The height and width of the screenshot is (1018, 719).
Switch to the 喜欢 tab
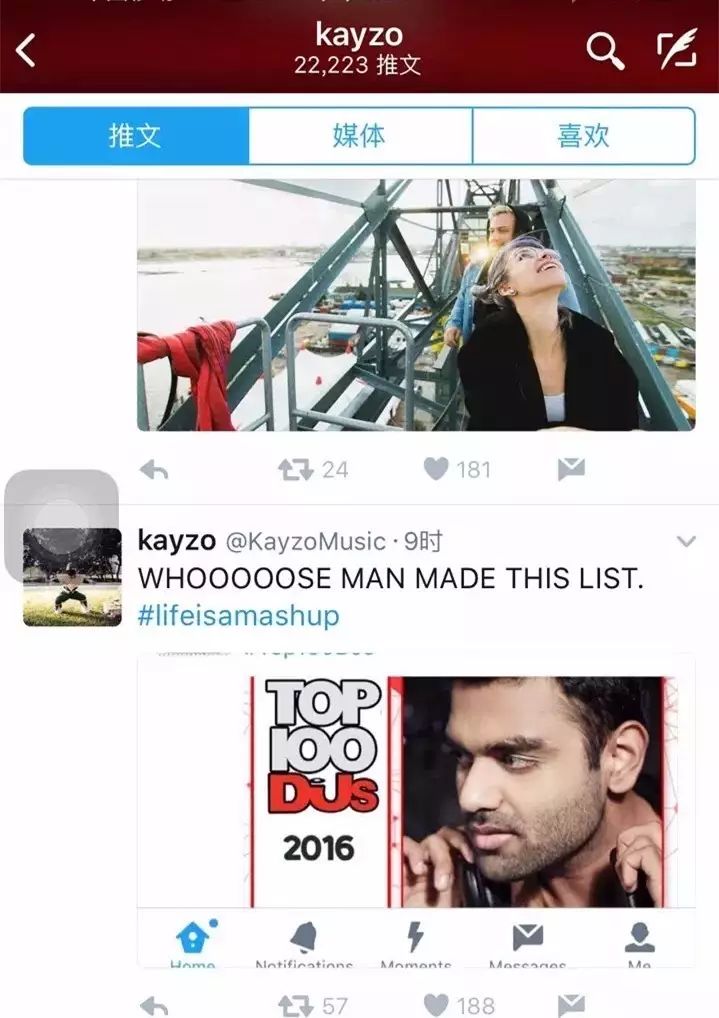tap(583, 136)
